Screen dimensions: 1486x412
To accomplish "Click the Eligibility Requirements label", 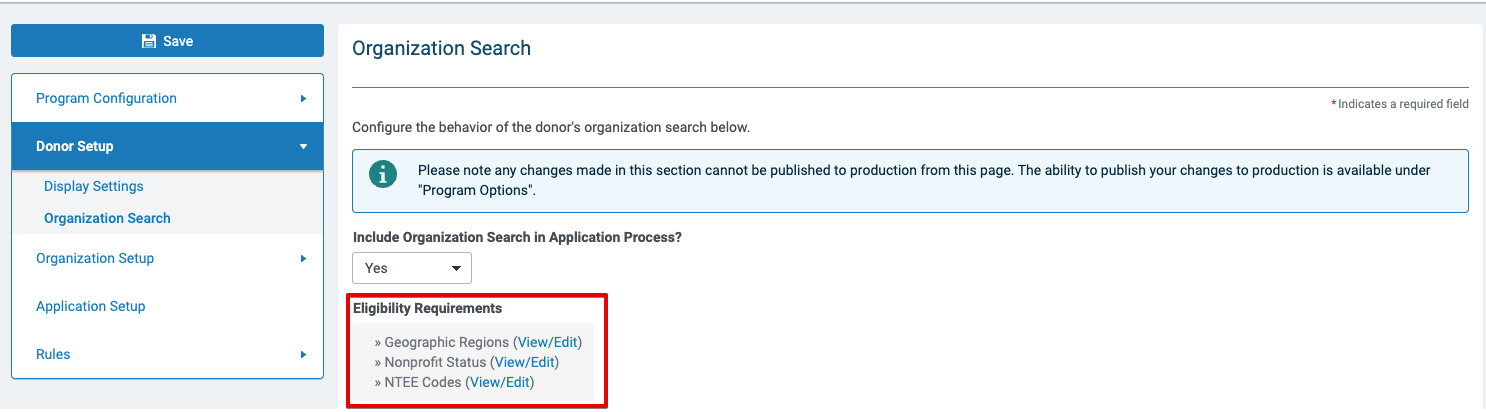I will click(427, 308).
